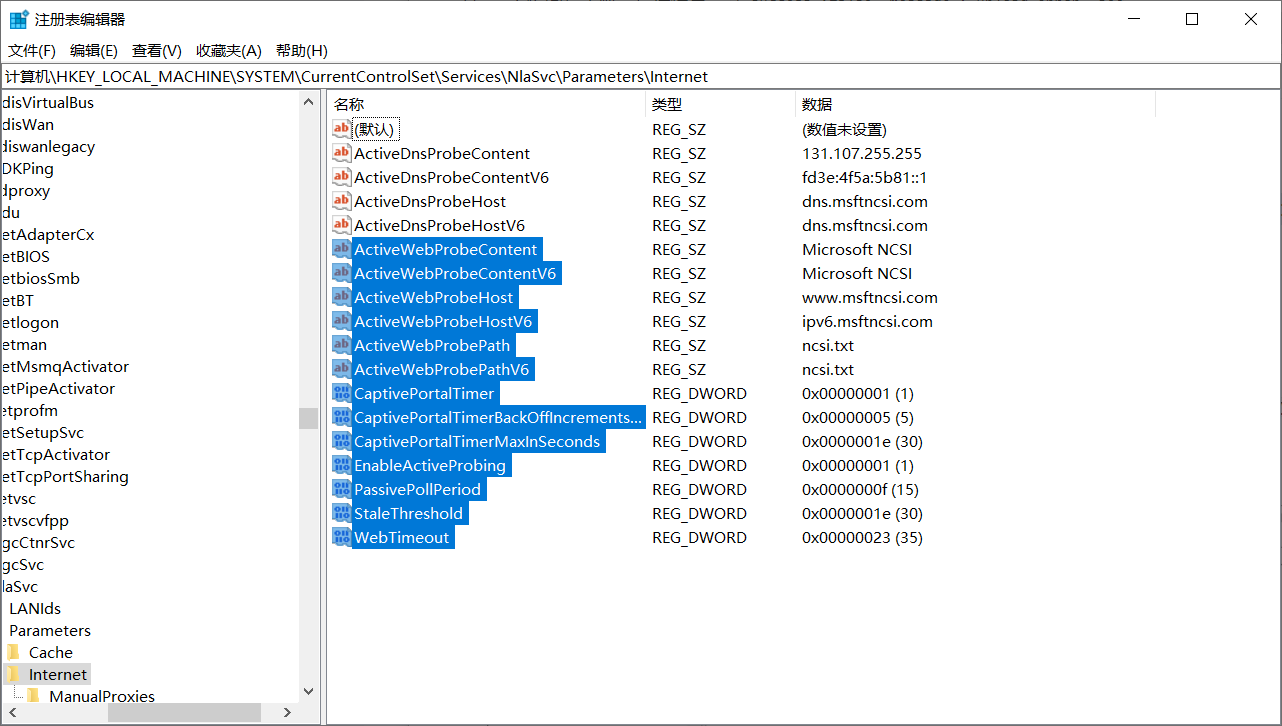
Task: Click the ActiveDnsProbeContentV6 string icon
Action: coord(341,177)
